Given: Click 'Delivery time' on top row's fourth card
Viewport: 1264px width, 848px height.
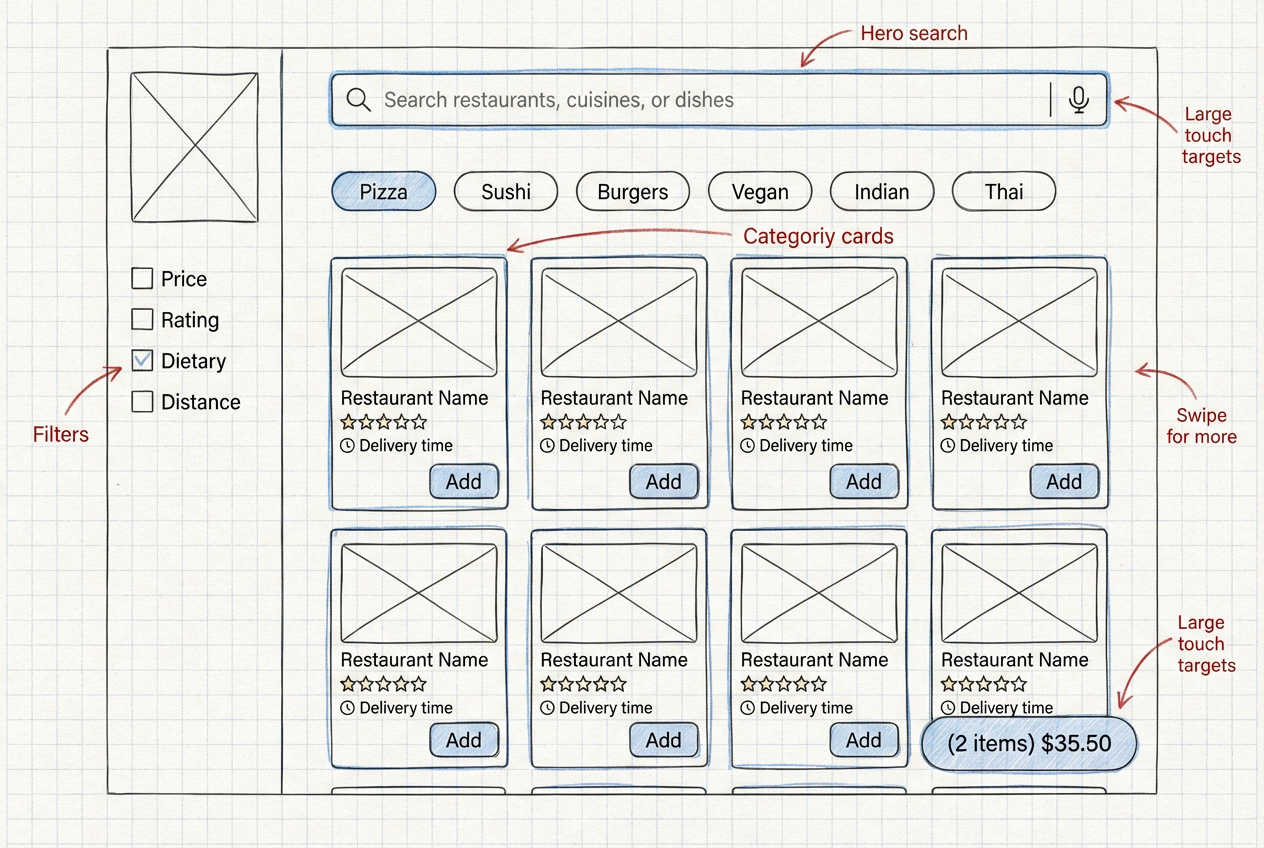Looking at the screenshot, I should 1006,446.
